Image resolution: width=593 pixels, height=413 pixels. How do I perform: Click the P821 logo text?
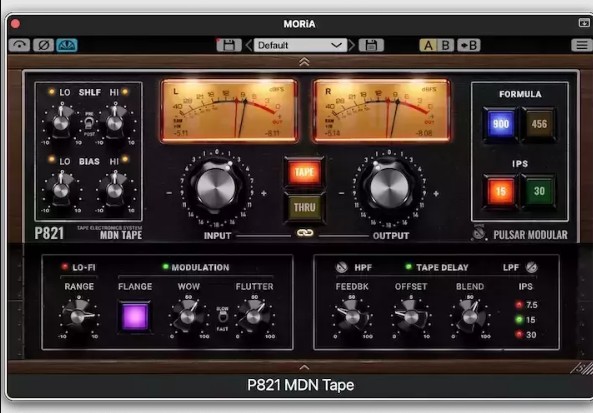pyautogui.click(x=49, y=233)
